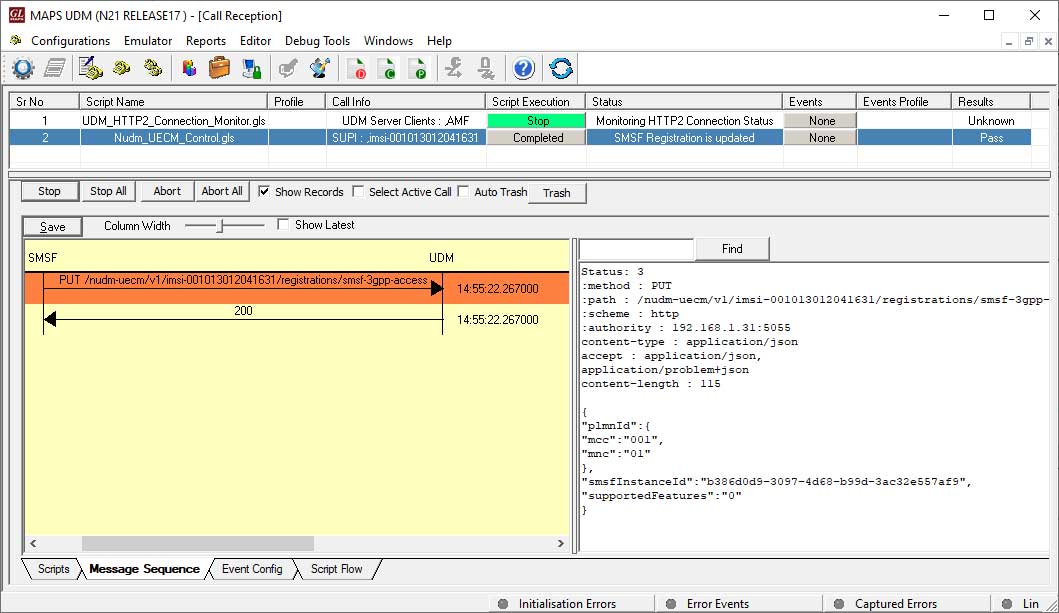Enable the Select Active Call checkbox
Screen dimensions: 1059x613
coord(358,192)
